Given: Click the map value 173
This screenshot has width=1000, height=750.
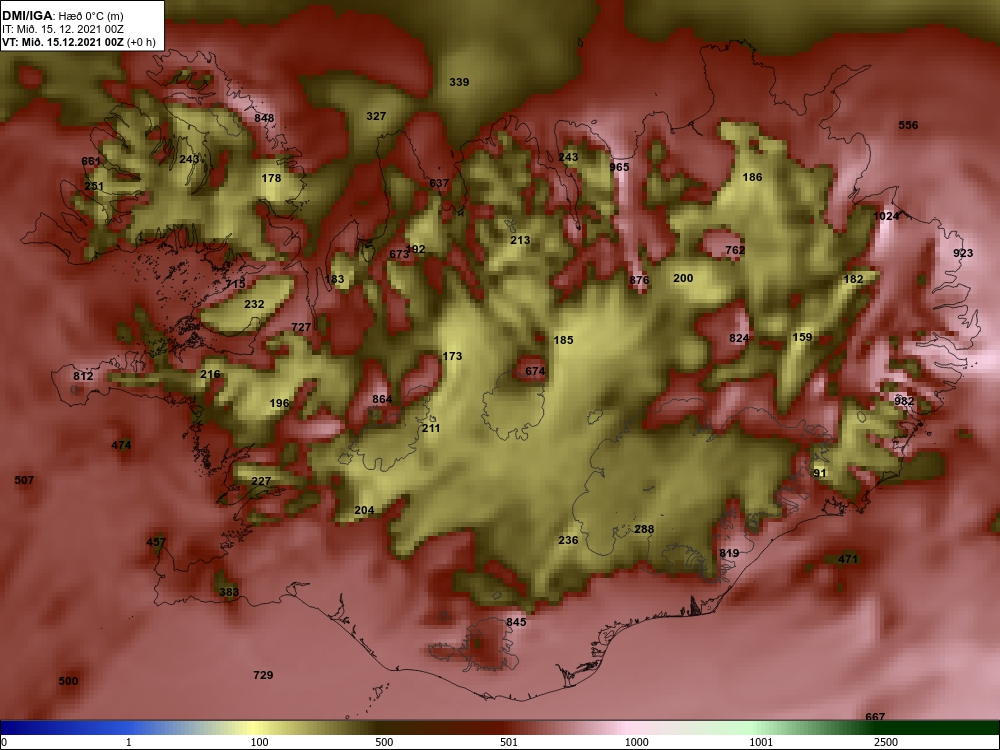Looking at the screenshot, I should coord(452,356).
